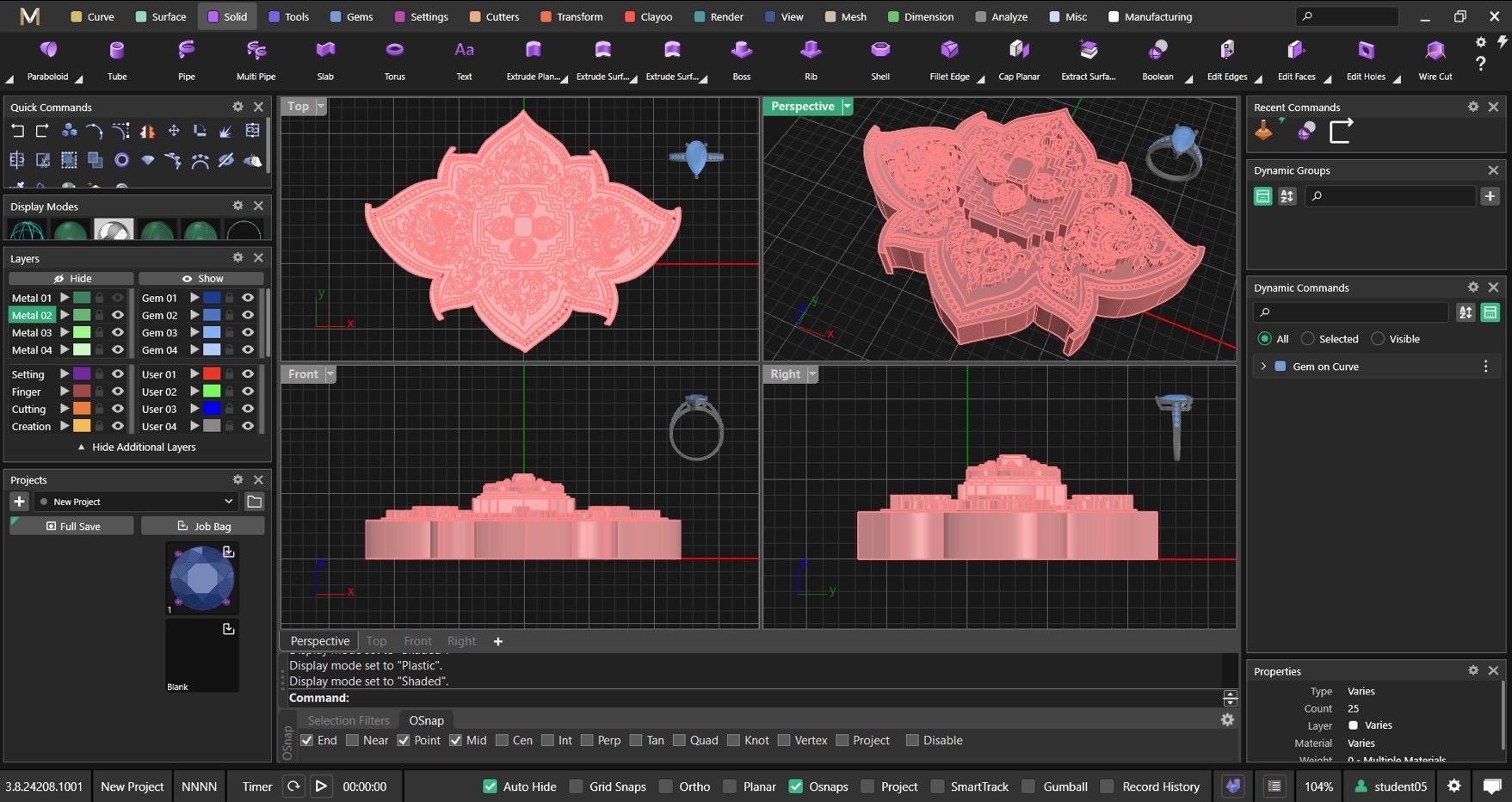The width and height of the screenshot is (1512, 802).
Task: Click the Cutting layer orange swatch
Action: point(82,409)
